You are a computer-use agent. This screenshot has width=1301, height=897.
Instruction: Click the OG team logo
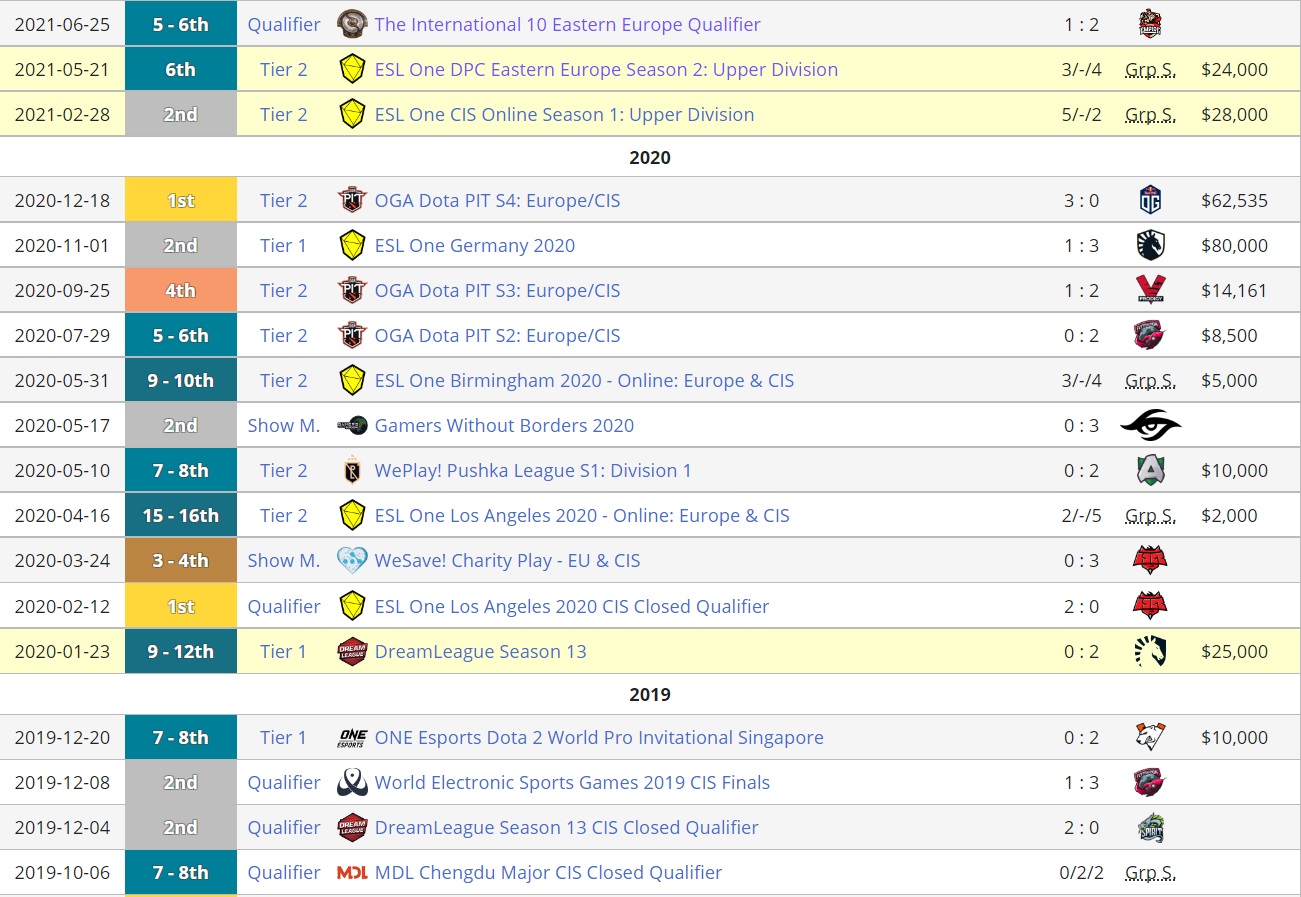(x=1150, y=201)
